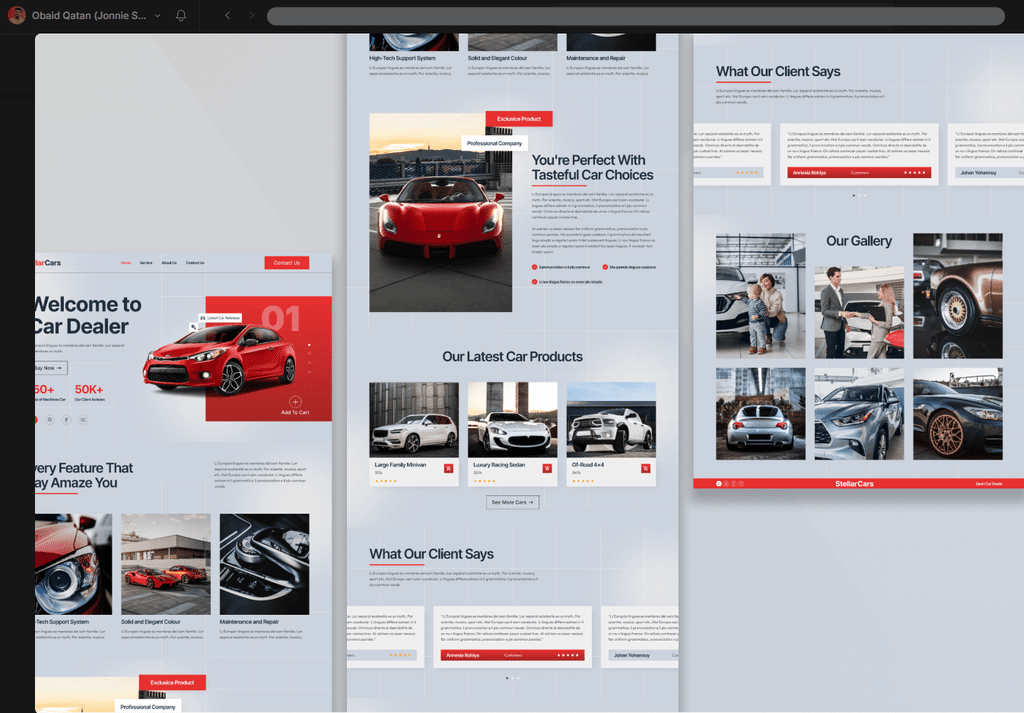Screen dimensions: 1024x713
Task: Click the red Contact Us button
Action: (x=287, y=262)
